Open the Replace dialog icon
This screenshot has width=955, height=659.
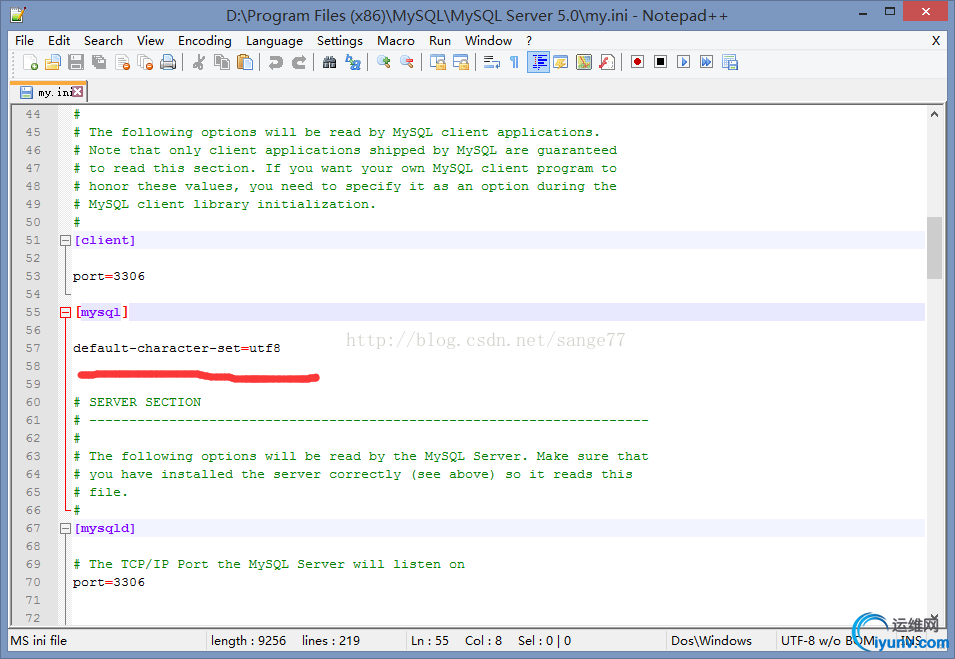pos(353,62)
